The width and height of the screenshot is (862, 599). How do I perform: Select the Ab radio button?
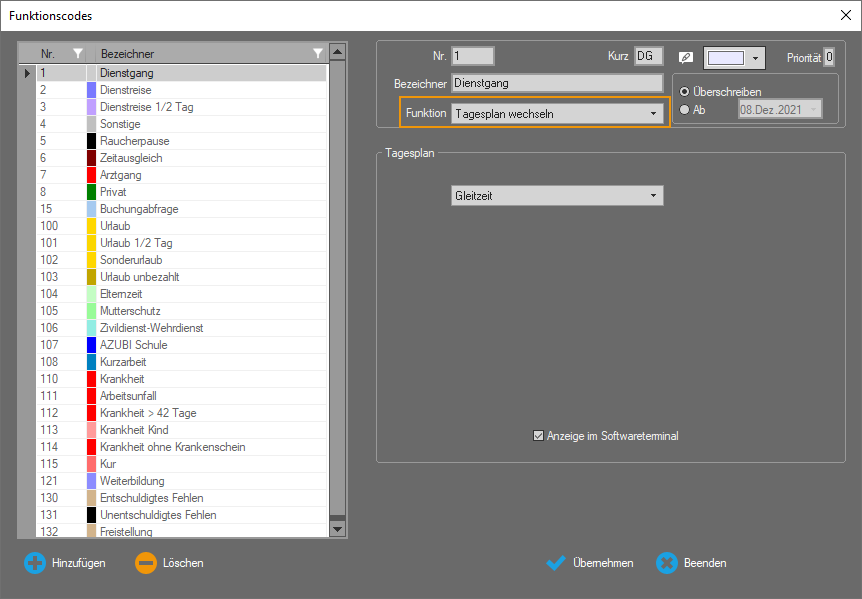click(685, 110)
